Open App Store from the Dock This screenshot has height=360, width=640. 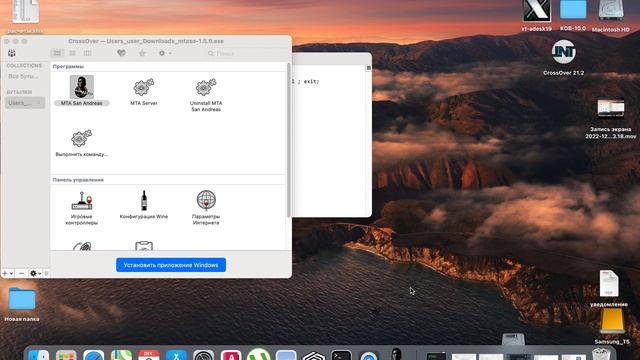[x=176, y=355]
